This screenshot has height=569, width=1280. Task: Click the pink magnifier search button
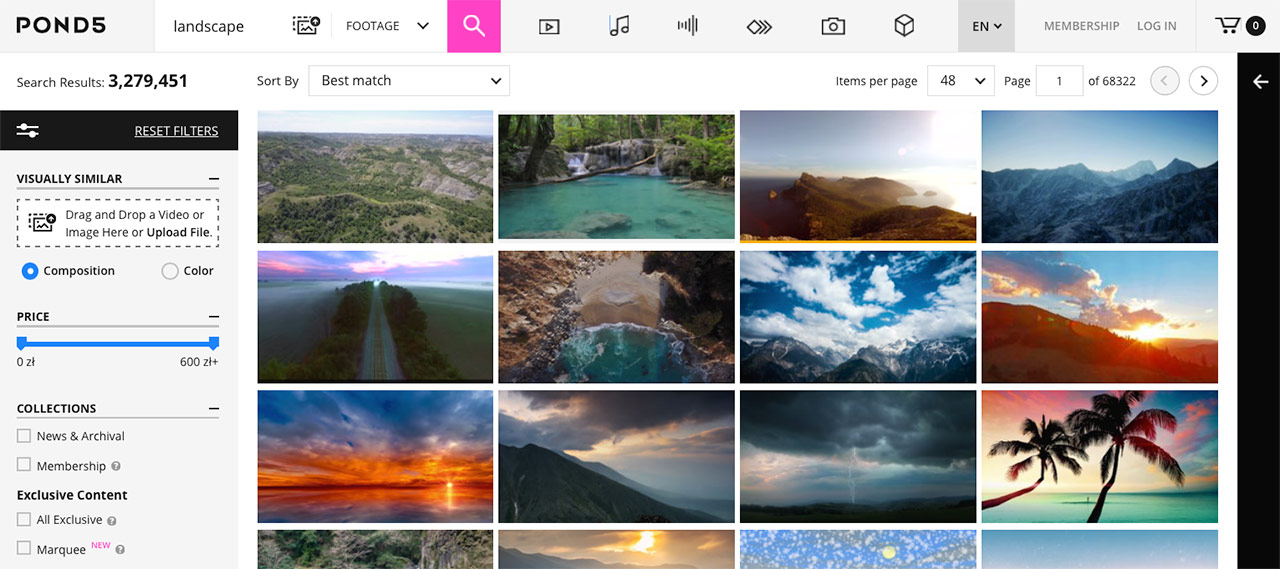pyautogui.click(x=474, y=26)
